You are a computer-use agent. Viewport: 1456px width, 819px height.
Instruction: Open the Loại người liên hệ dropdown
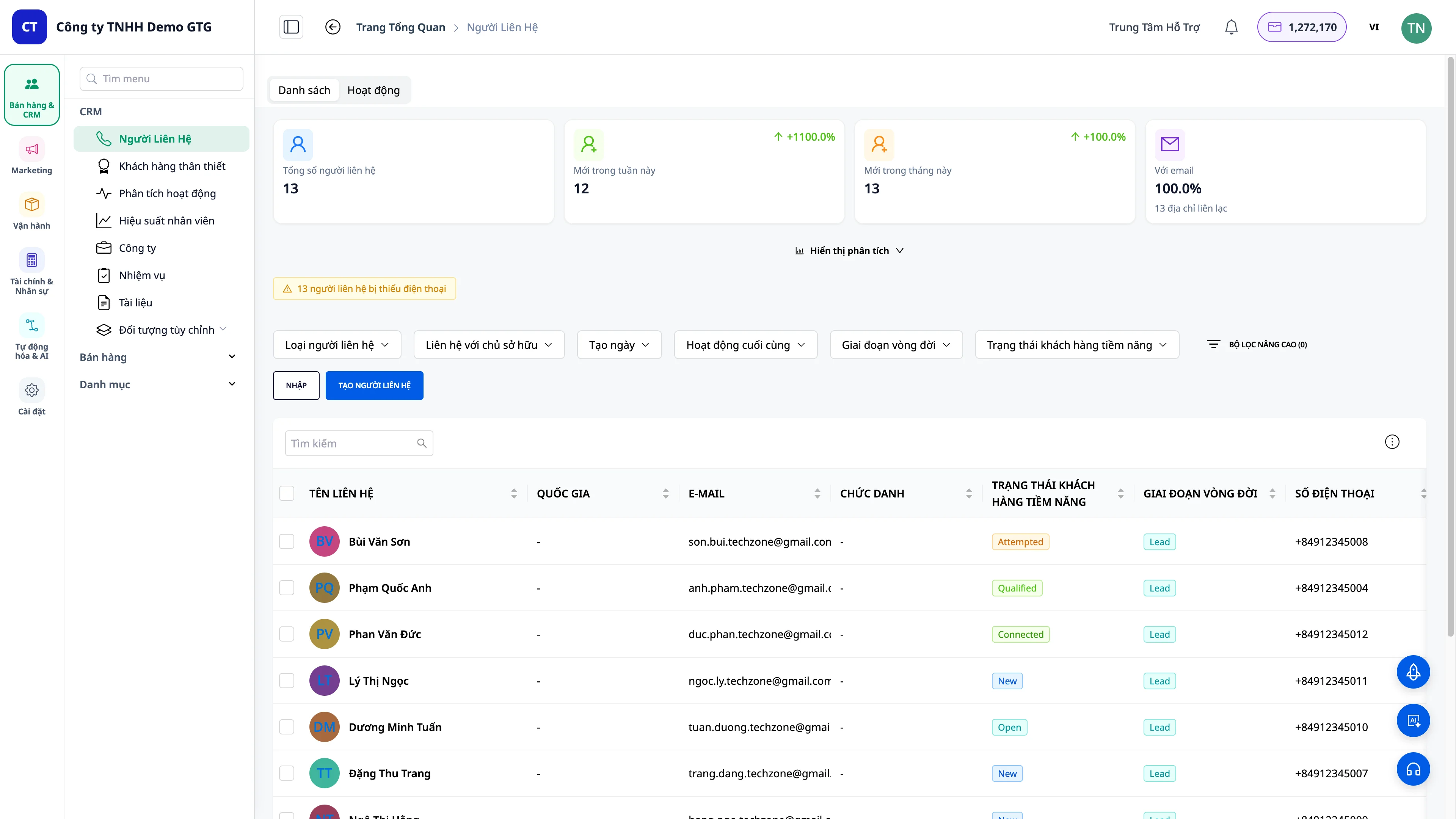(x=337, y=345)
